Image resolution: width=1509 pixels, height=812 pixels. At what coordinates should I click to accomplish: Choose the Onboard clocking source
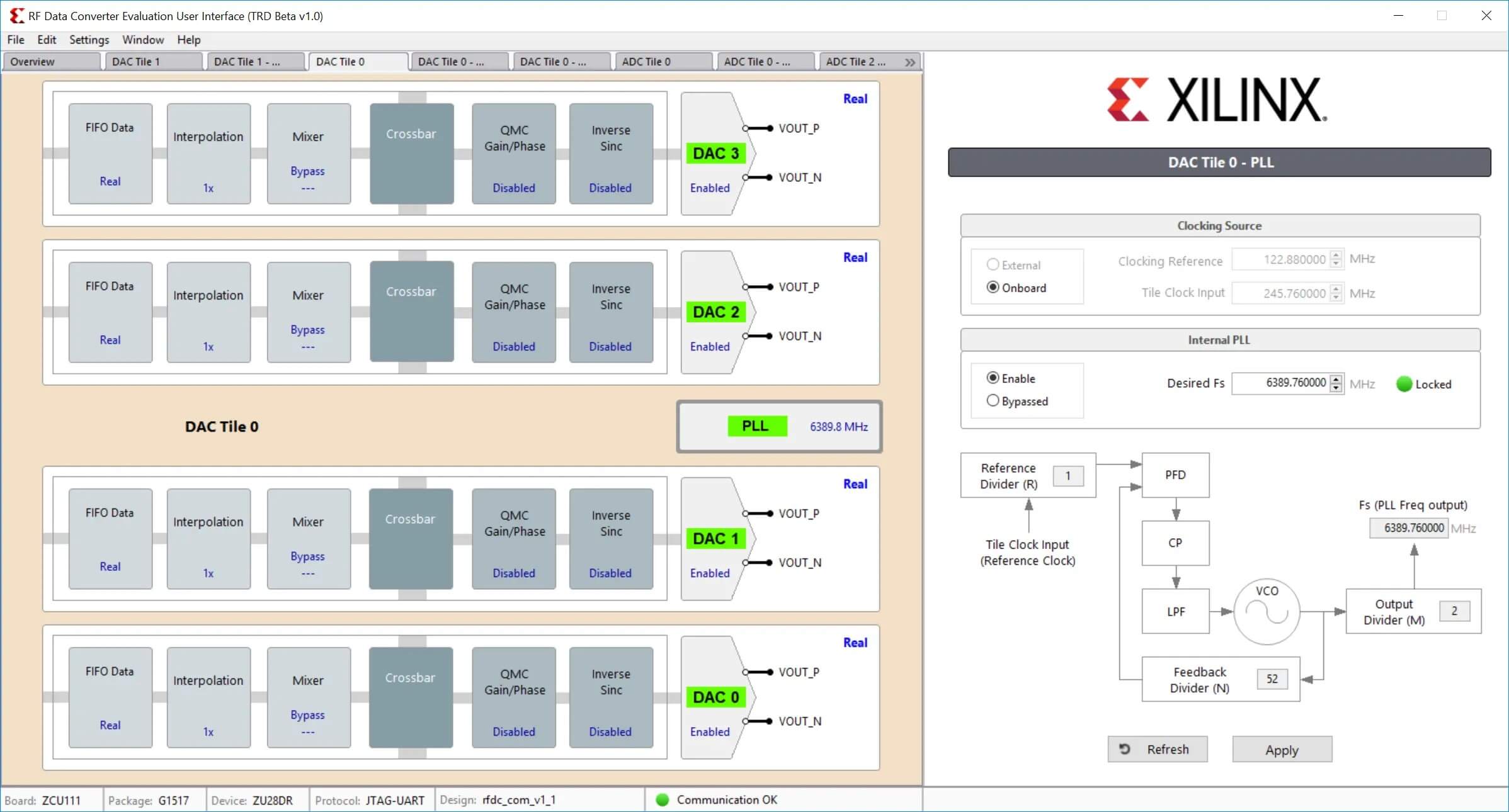point(993,287)
